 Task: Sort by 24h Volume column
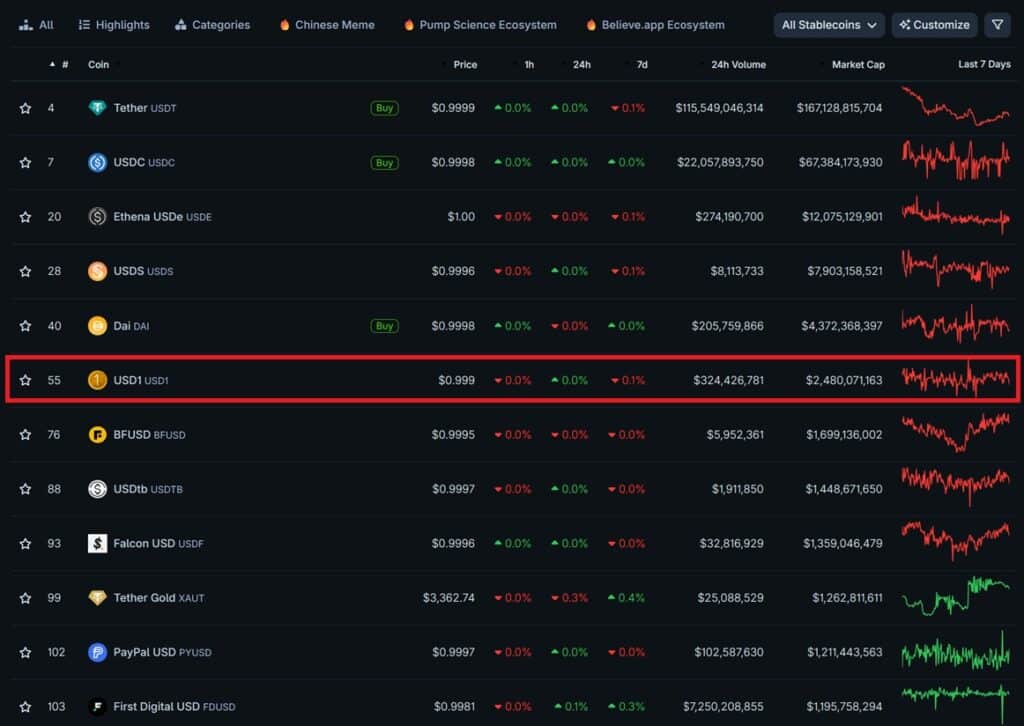[737, 65]
